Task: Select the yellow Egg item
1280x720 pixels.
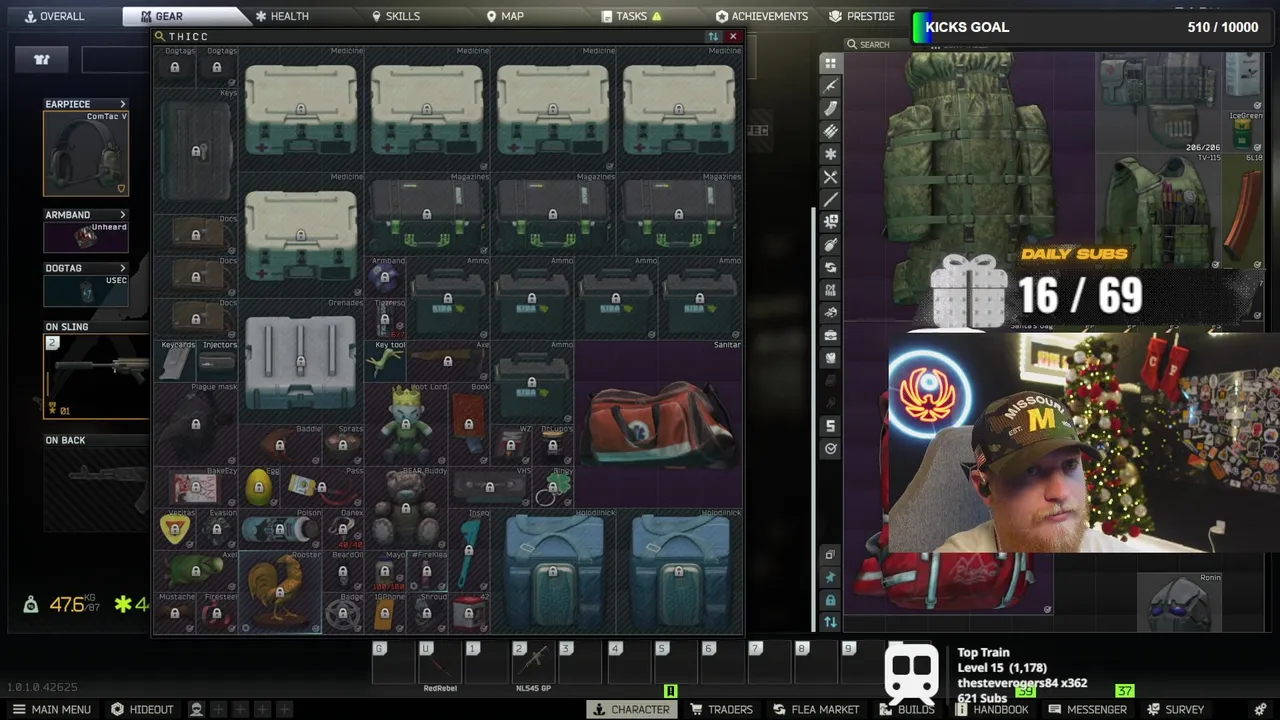Action: pos(259,487)
